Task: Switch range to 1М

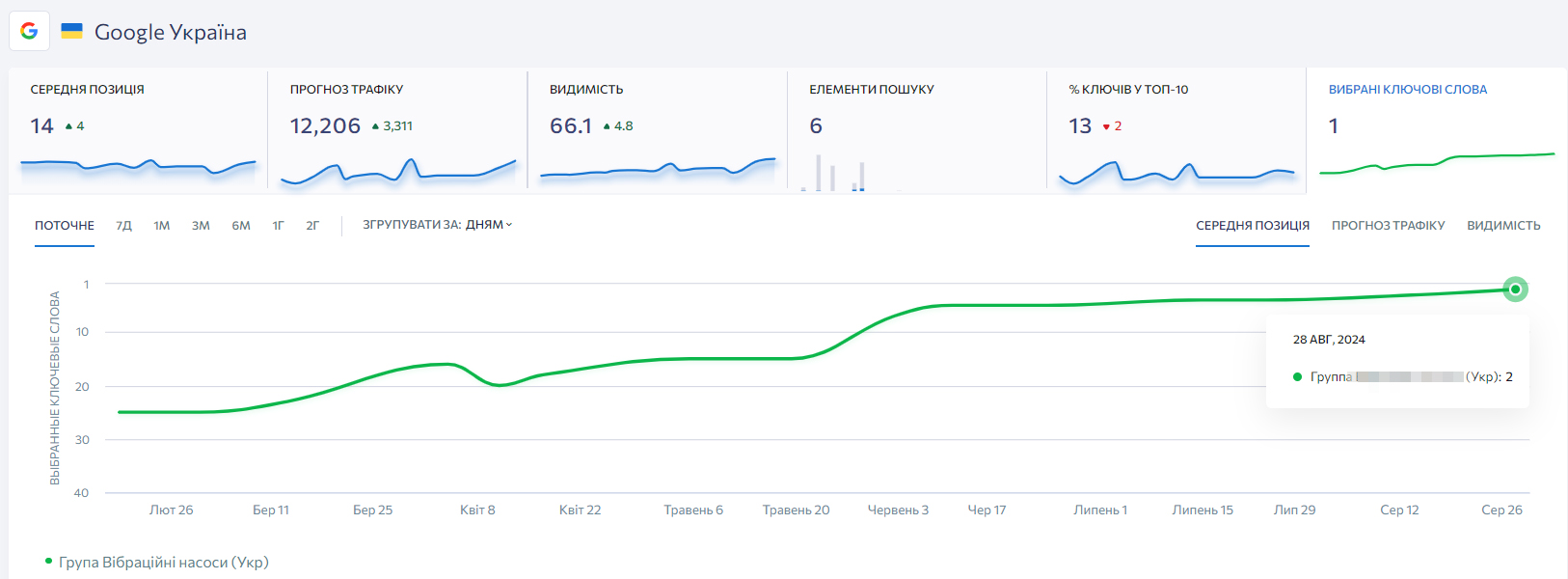Action: (x=161, y=226)
